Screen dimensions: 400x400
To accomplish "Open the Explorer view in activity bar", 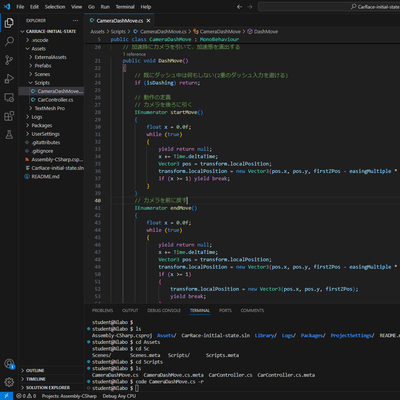I will tap(9, 23).
